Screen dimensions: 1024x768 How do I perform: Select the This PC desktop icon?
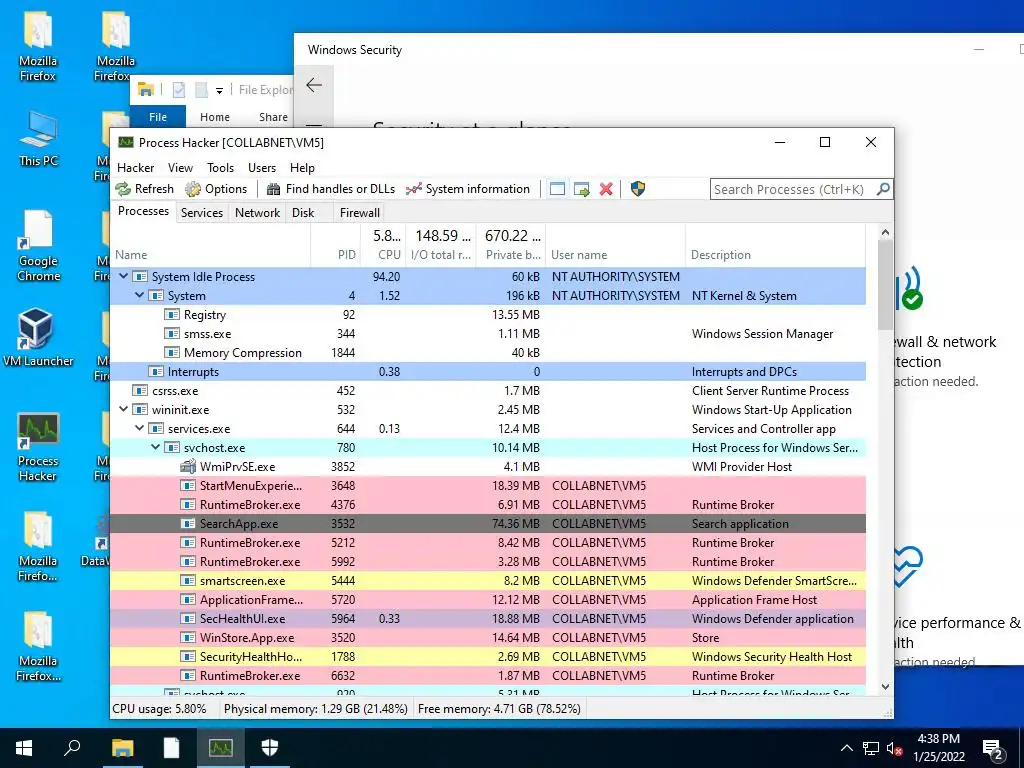pyautogui.click(x=38, y=138)
